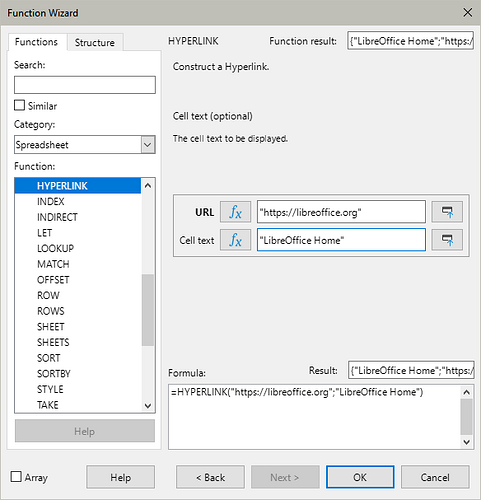Select LOOKUP in the function list
The width and height of the screenshot is (481, 500).
coord(78,248)
